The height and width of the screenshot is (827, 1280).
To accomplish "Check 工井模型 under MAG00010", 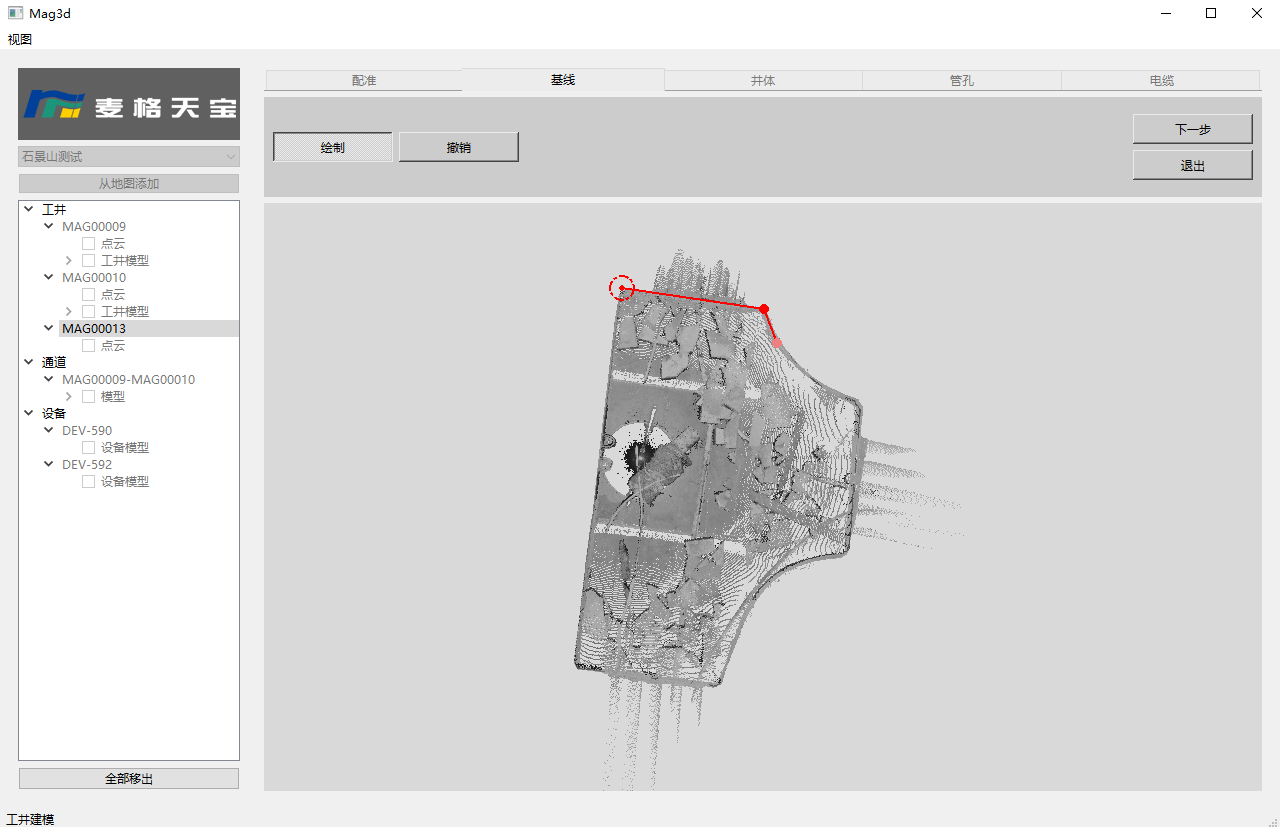I will 89,312.
